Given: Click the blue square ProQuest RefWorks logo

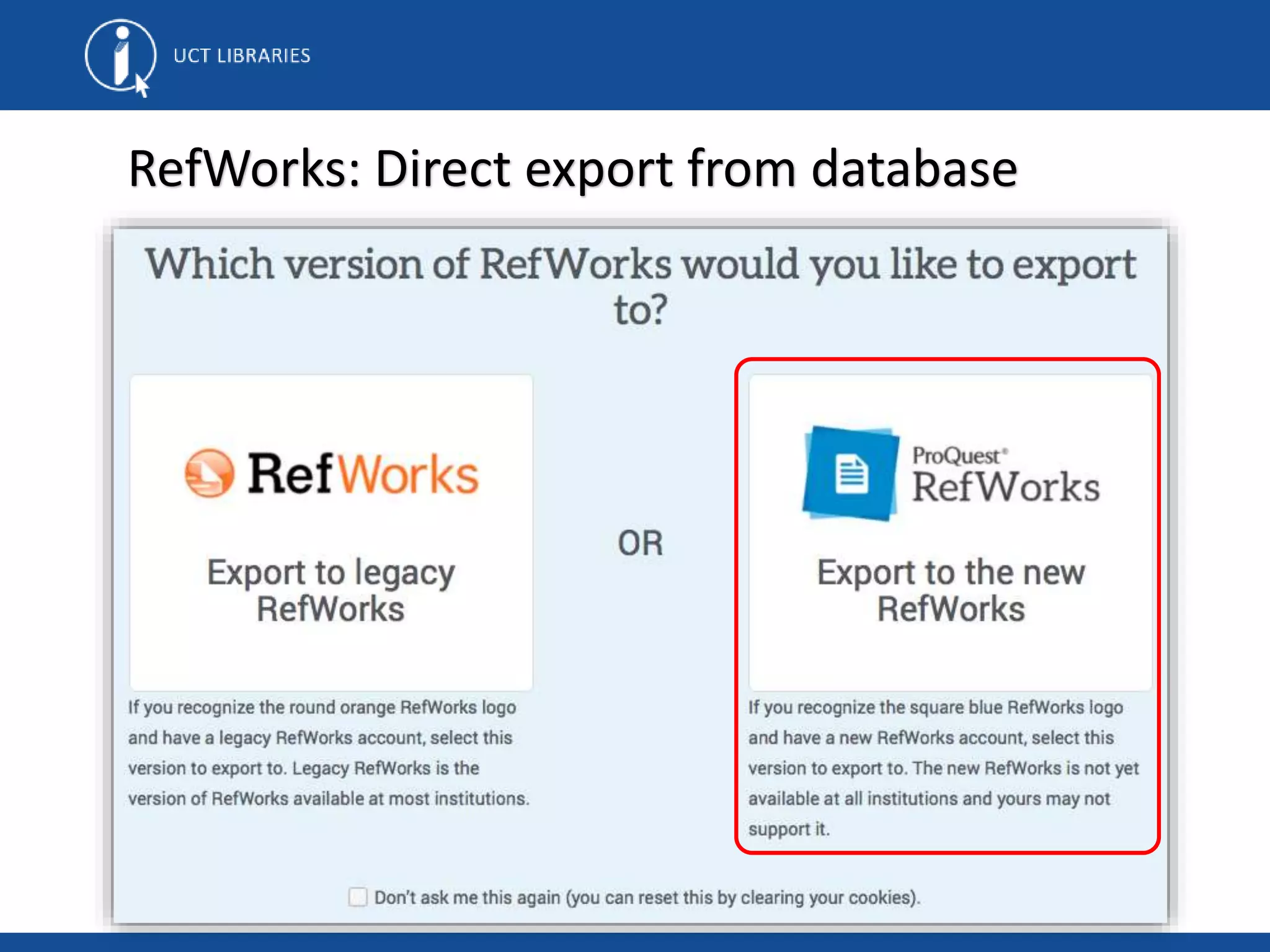Looking at the screenshot, I should click(x=851, y=474).
